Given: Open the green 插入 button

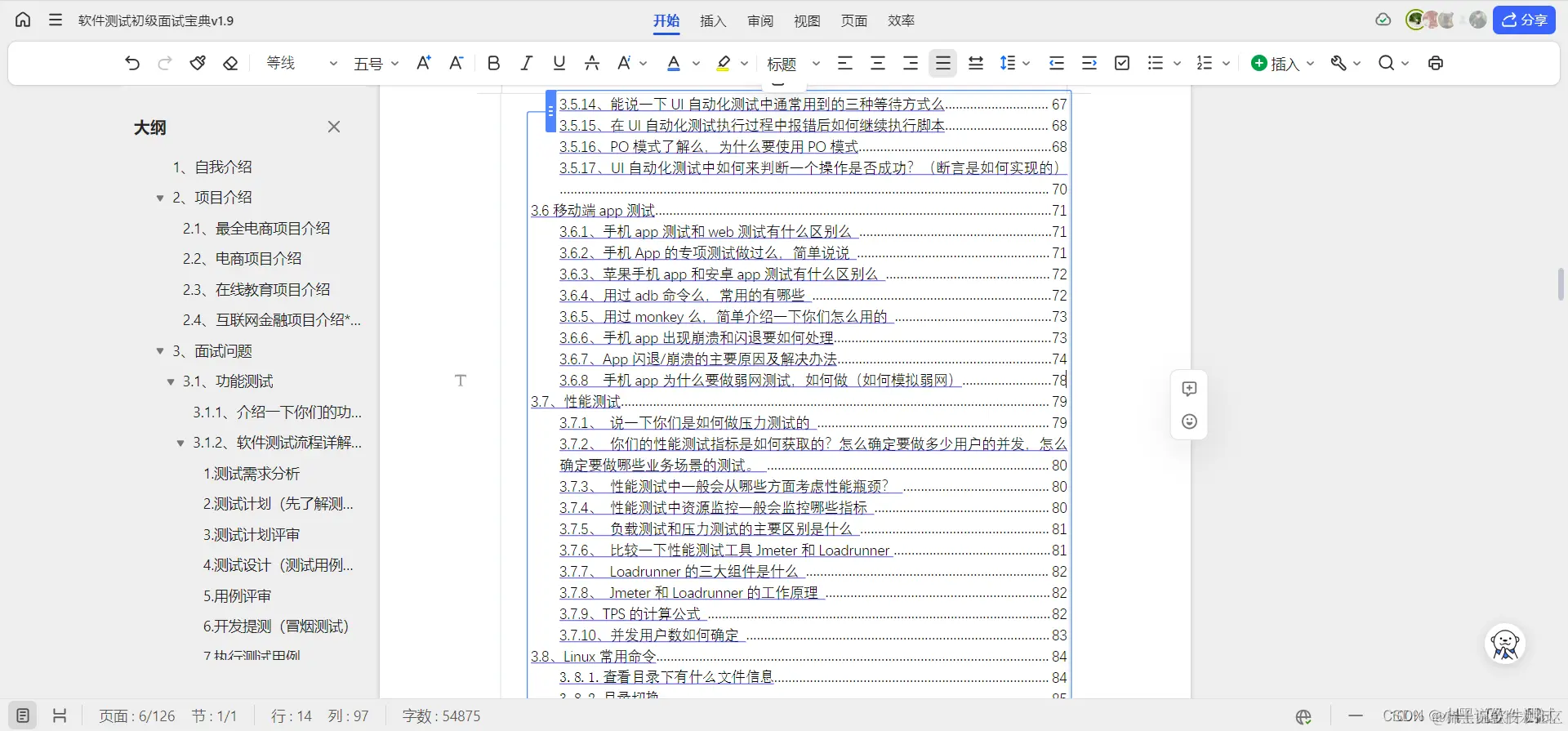Looking at the screenshot, I should (1283, 63).
